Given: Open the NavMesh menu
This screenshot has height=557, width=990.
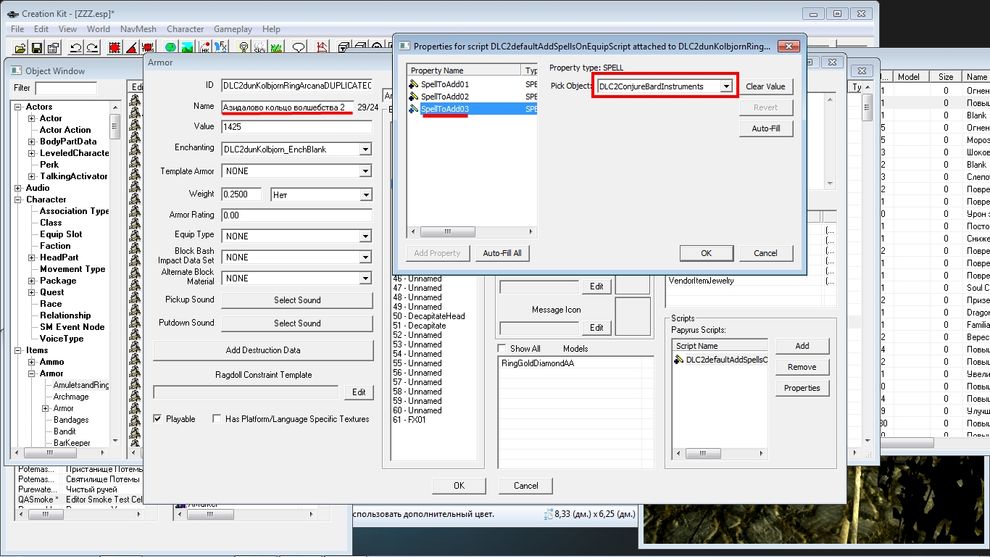Looking at the screenshot, I should click(x=136, y=29).
